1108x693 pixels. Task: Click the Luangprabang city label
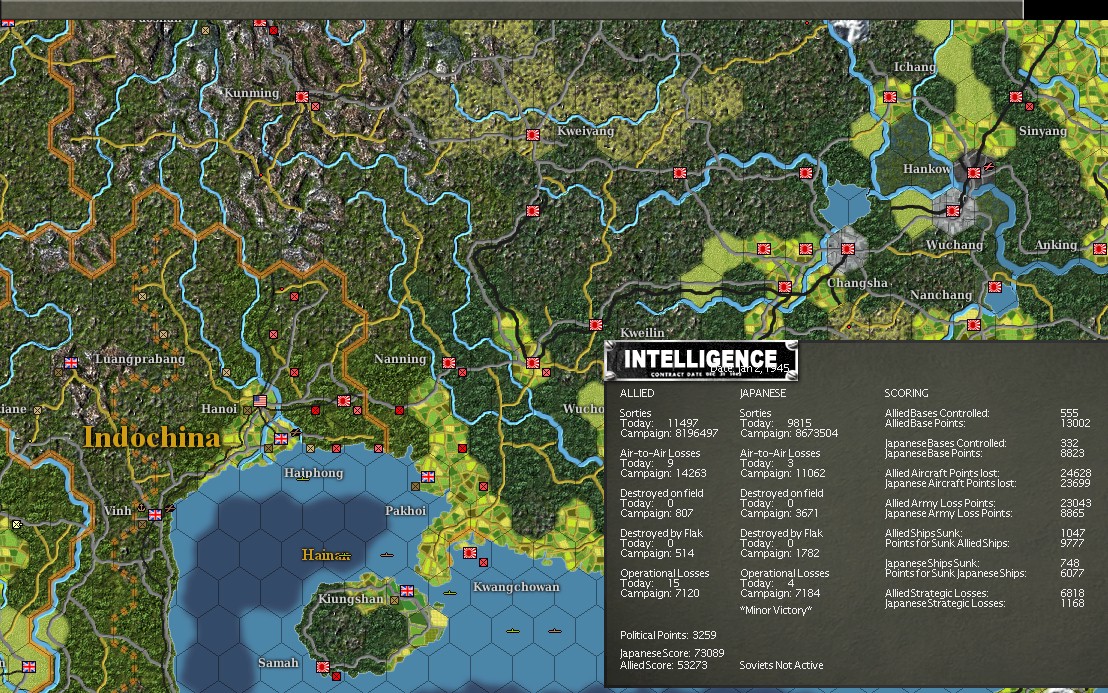click(140, 359)
